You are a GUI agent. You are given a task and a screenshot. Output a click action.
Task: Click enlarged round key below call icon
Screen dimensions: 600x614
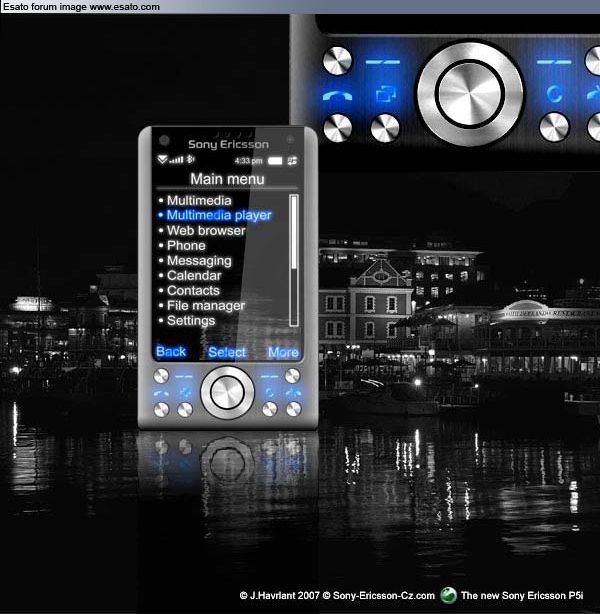[337, 128]
